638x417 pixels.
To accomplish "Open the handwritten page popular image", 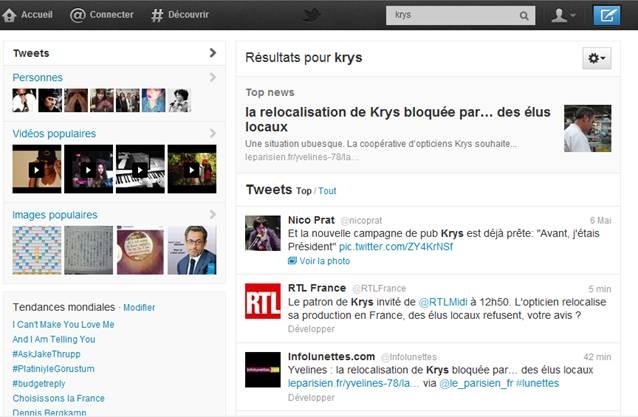I will 88,250.
